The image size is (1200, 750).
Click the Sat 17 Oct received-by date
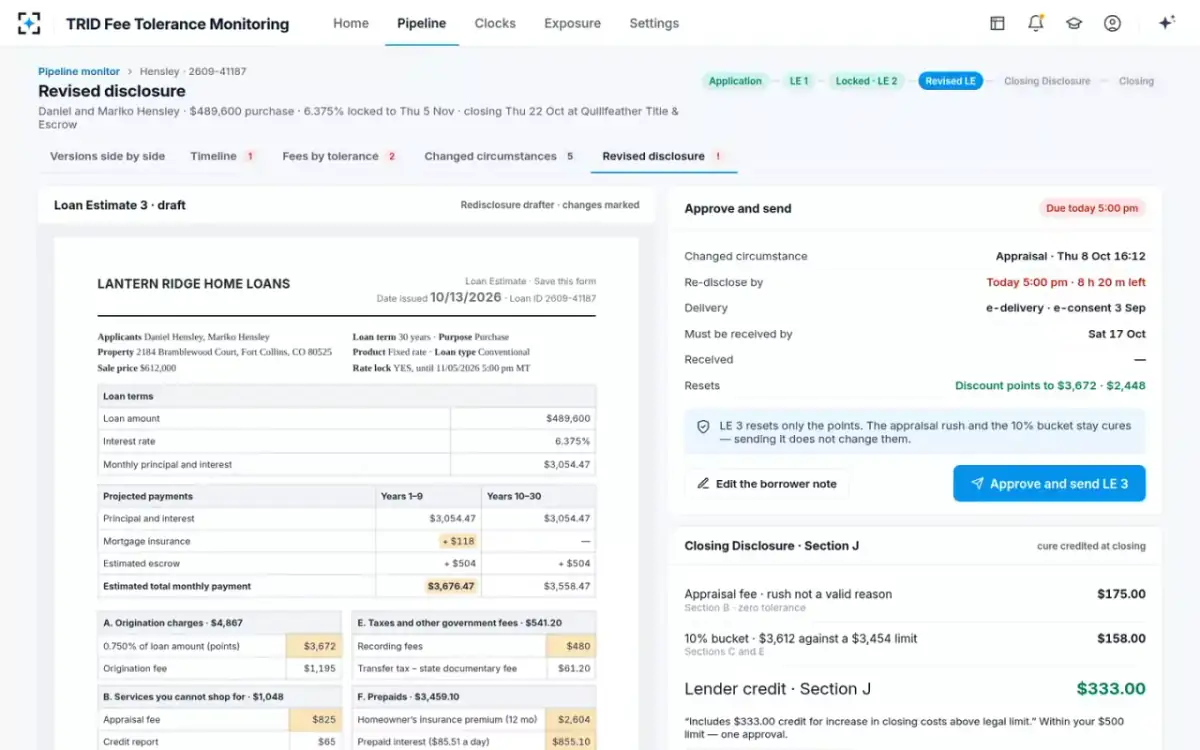point(1117,334)
